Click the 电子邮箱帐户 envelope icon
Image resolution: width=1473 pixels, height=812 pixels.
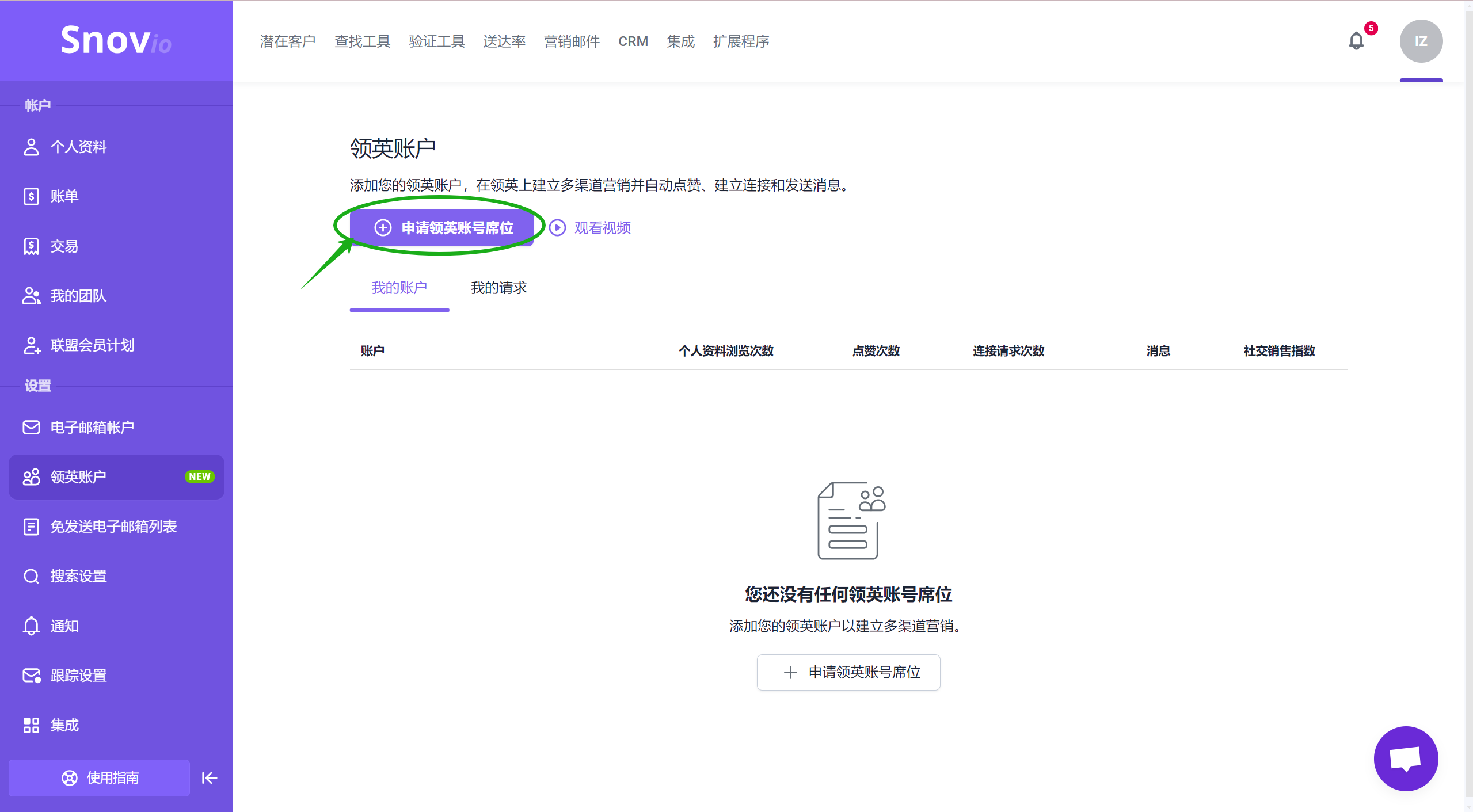[x=31, y=427]
